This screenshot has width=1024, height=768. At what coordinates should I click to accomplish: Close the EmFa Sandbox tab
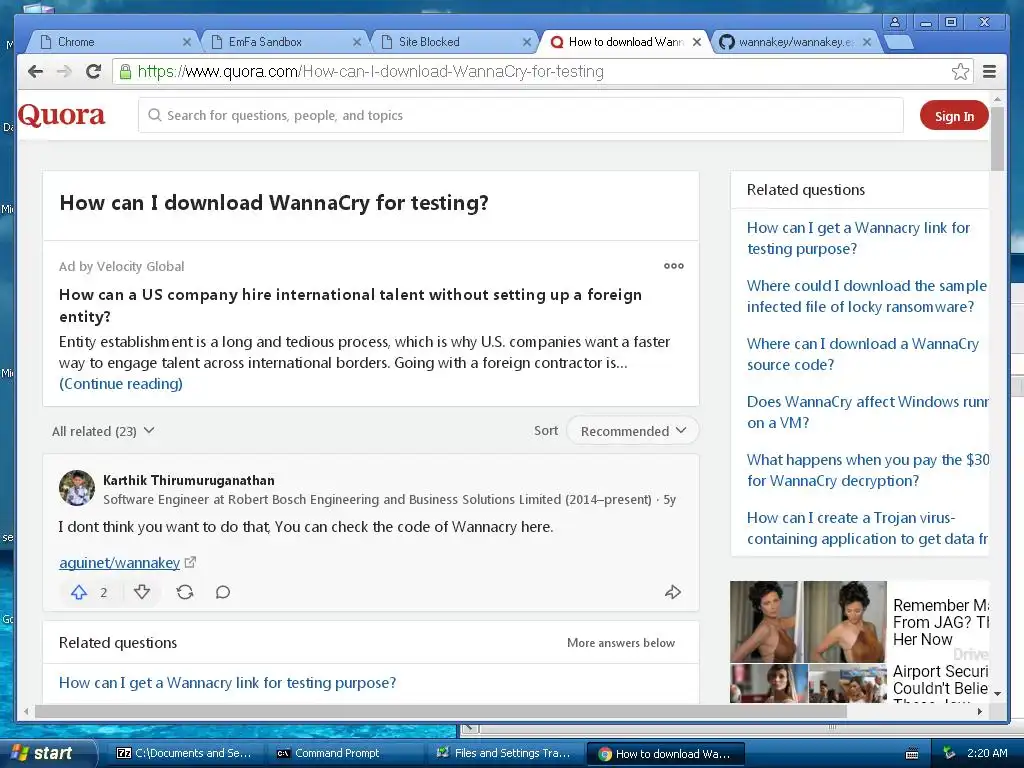point(357,42)
